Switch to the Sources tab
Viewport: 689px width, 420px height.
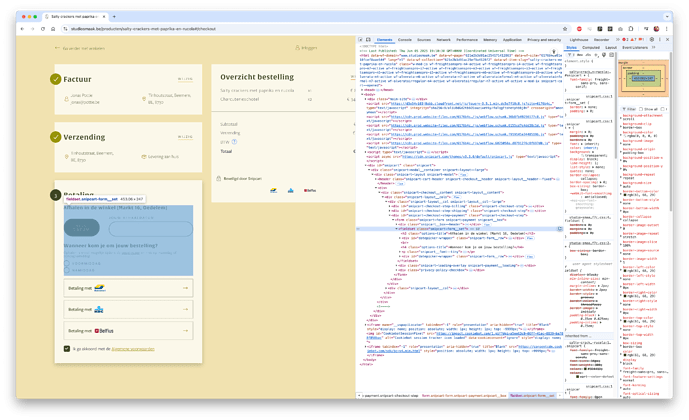click(424, 40)
